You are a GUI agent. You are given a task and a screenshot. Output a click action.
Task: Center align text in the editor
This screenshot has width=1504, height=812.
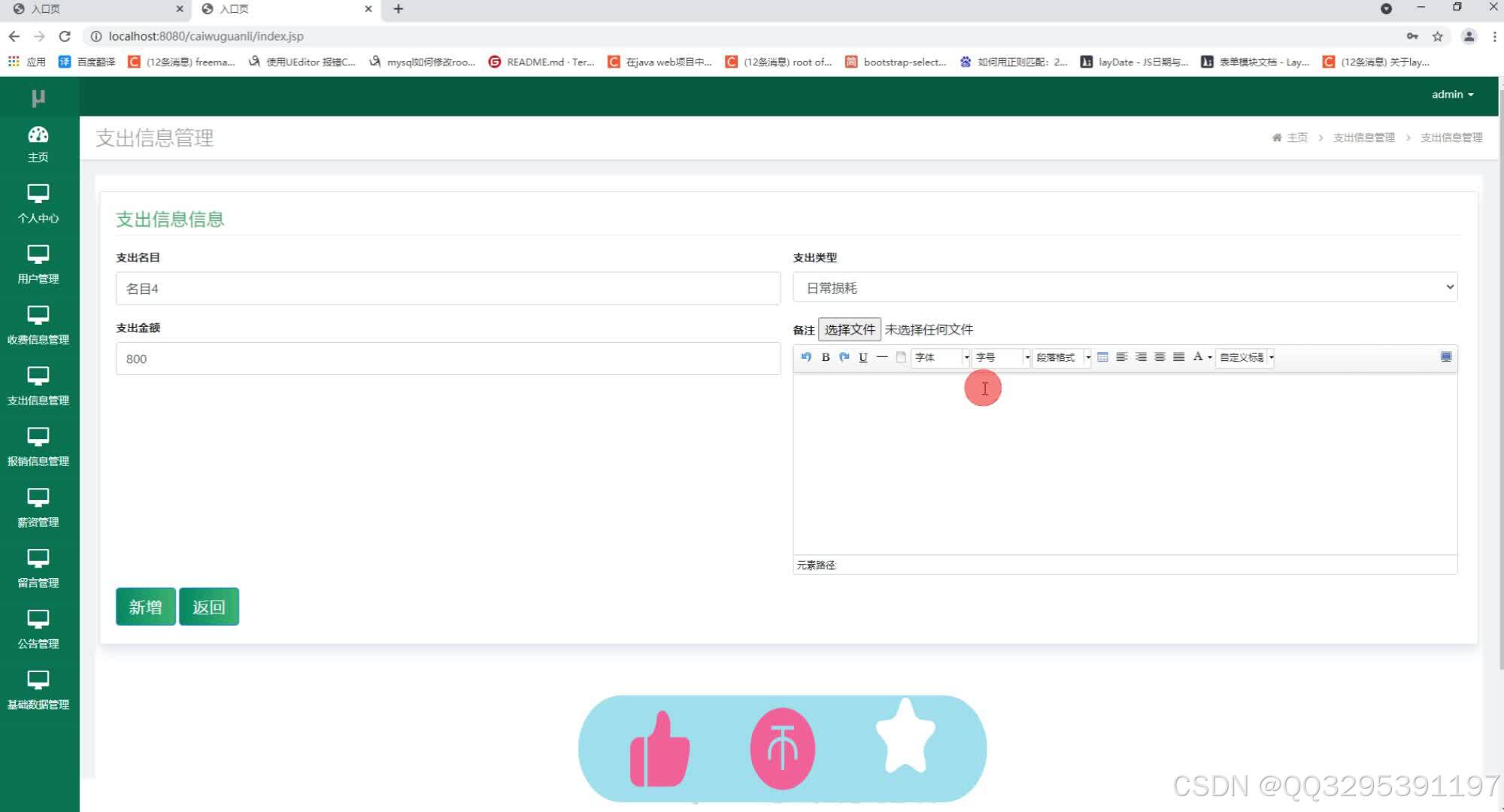coord(1160,357)
